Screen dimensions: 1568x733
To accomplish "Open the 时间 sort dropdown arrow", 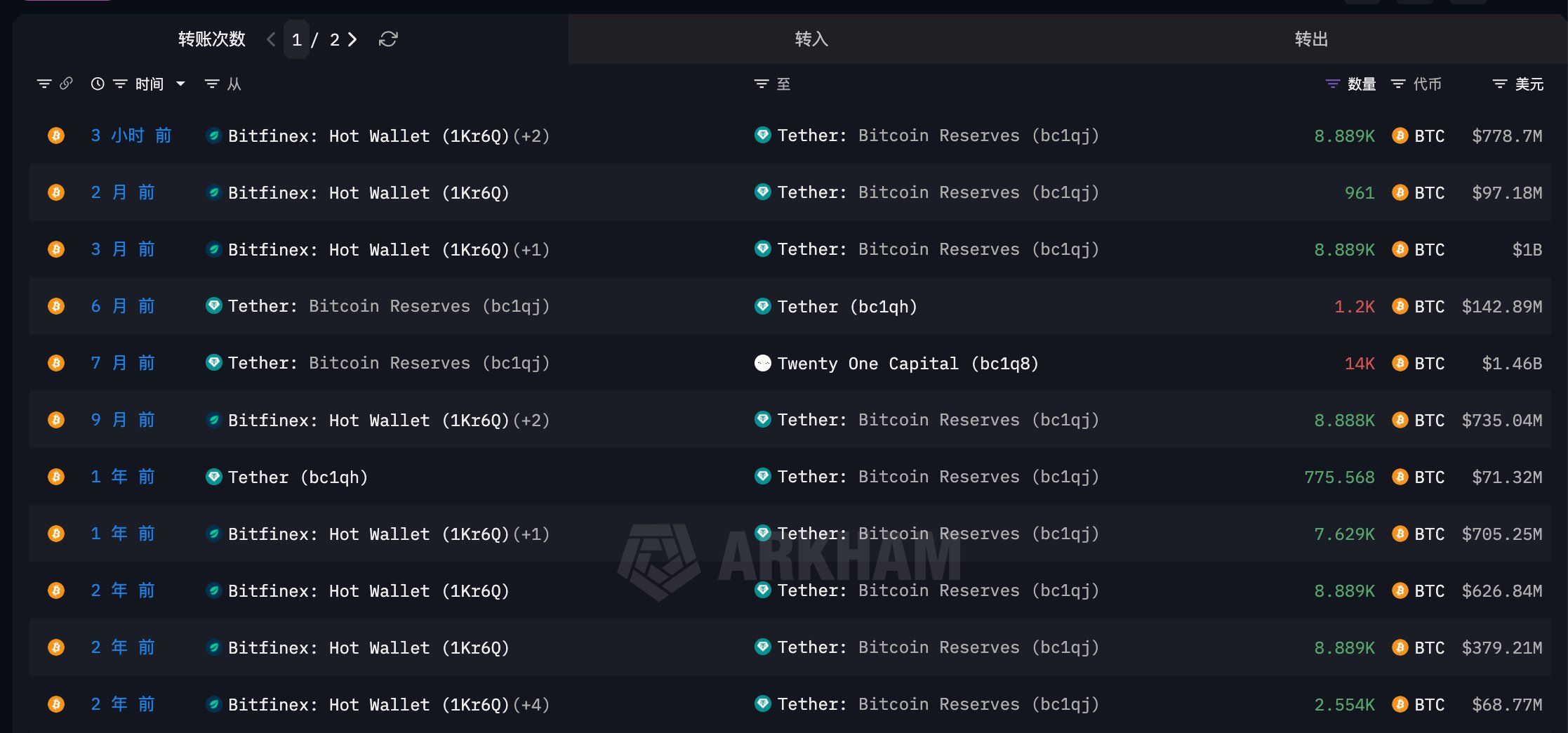I will coord(180,84).
